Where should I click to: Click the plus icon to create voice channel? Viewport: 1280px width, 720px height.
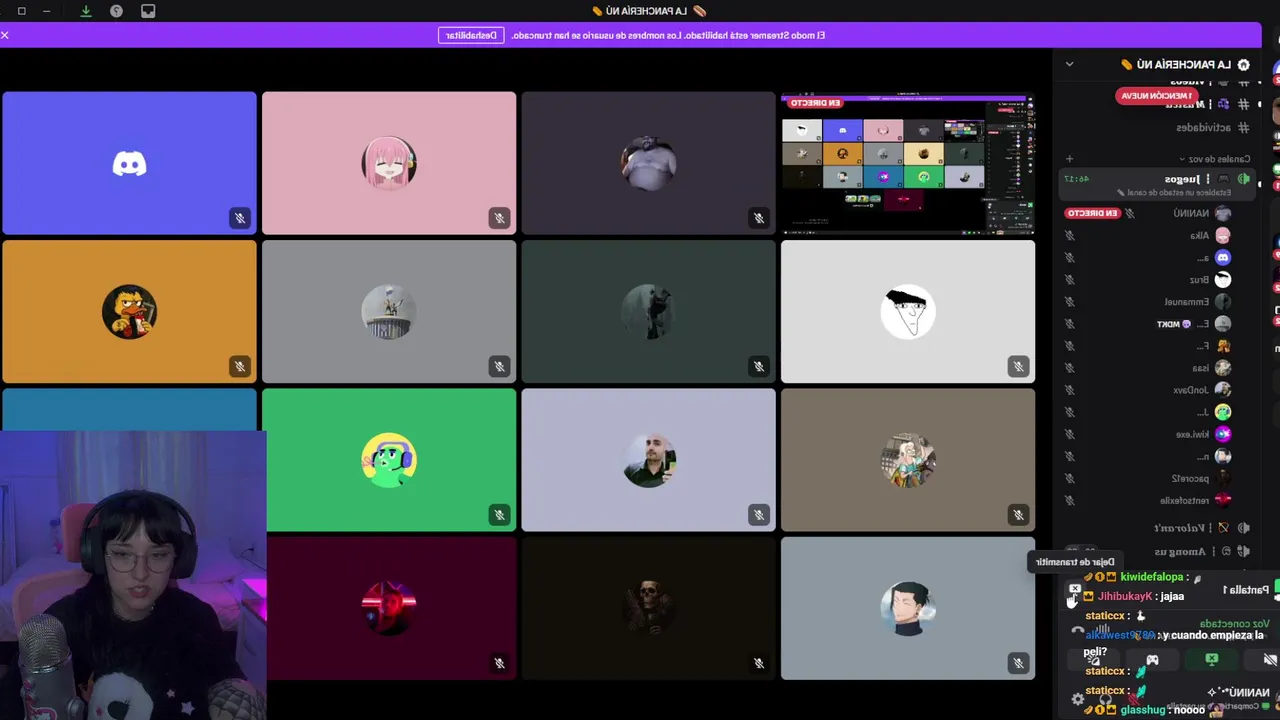click(1069, 158)
